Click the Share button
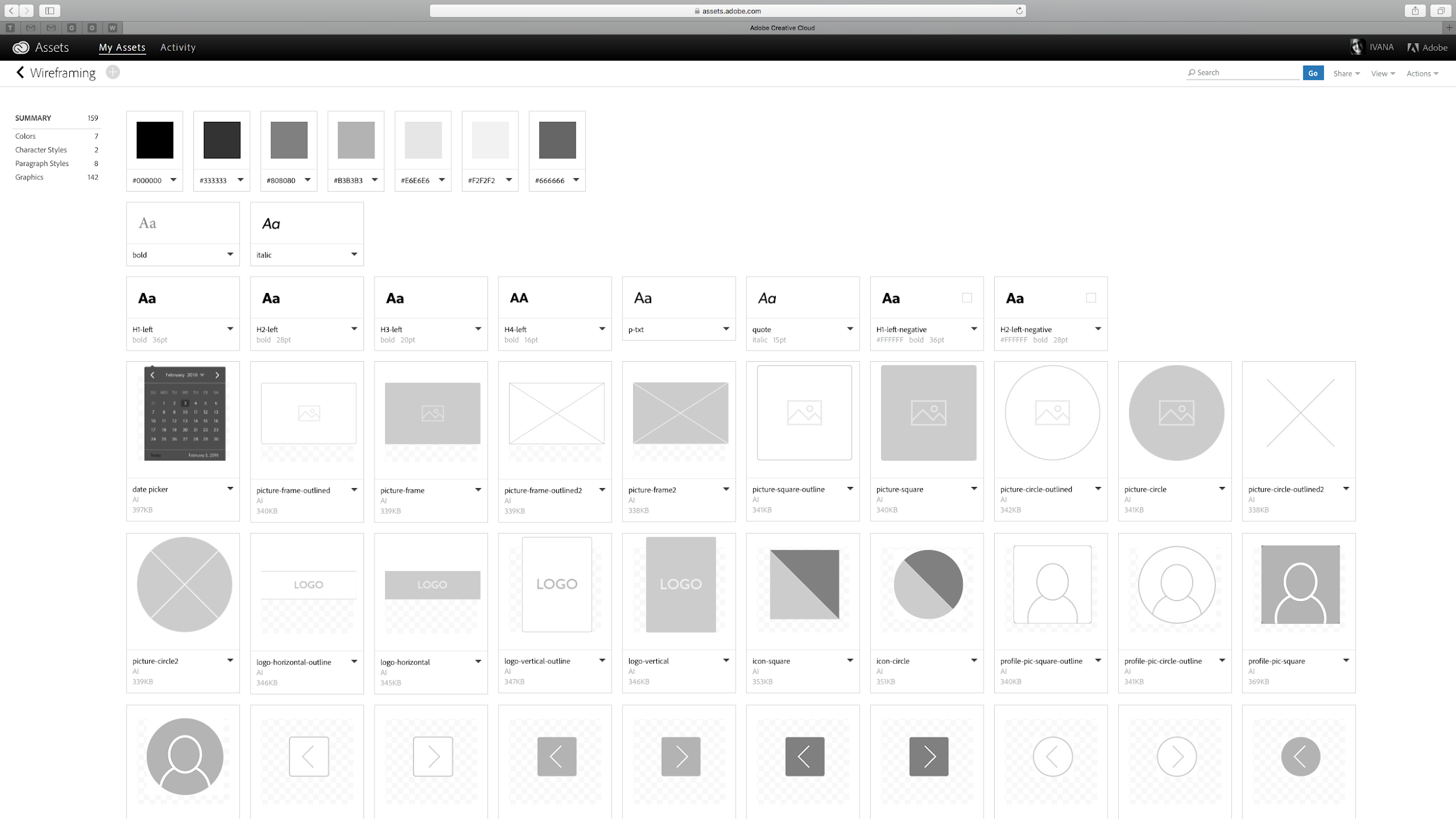Image resolution: width=1456 pixels, height=819 pixels. (1346, 72)
